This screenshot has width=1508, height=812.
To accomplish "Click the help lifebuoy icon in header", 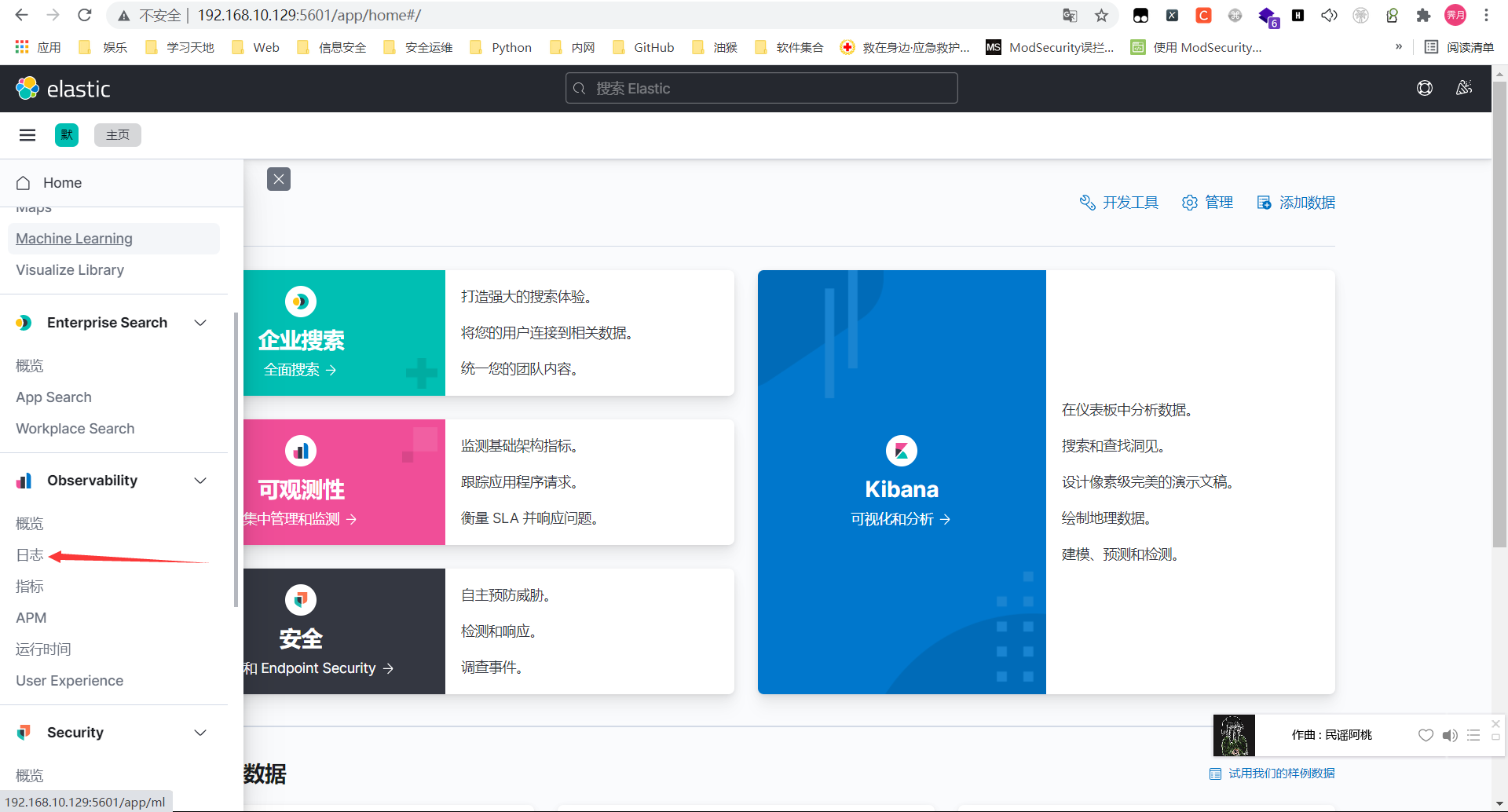I will tap(1424, 89).
